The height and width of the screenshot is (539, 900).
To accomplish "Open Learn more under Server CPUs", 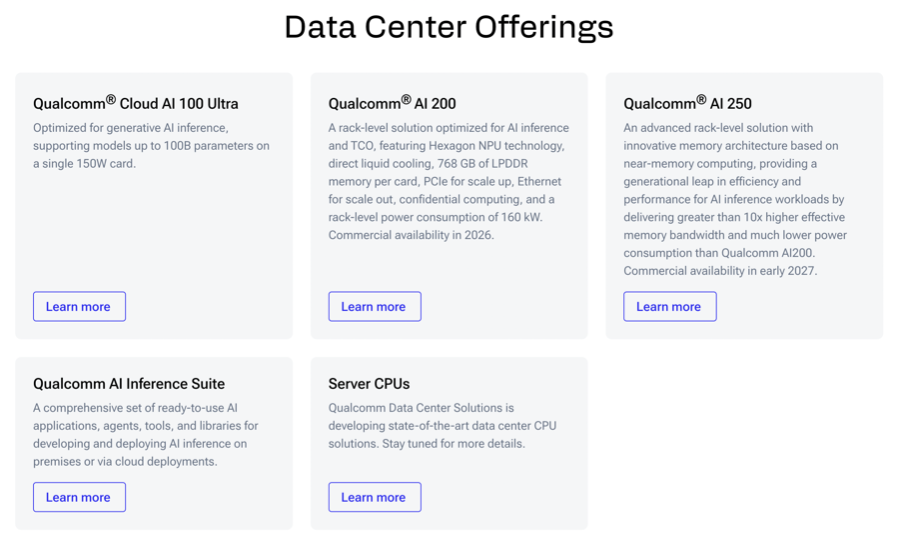I will pyautogui.click(x=374, y=497).
